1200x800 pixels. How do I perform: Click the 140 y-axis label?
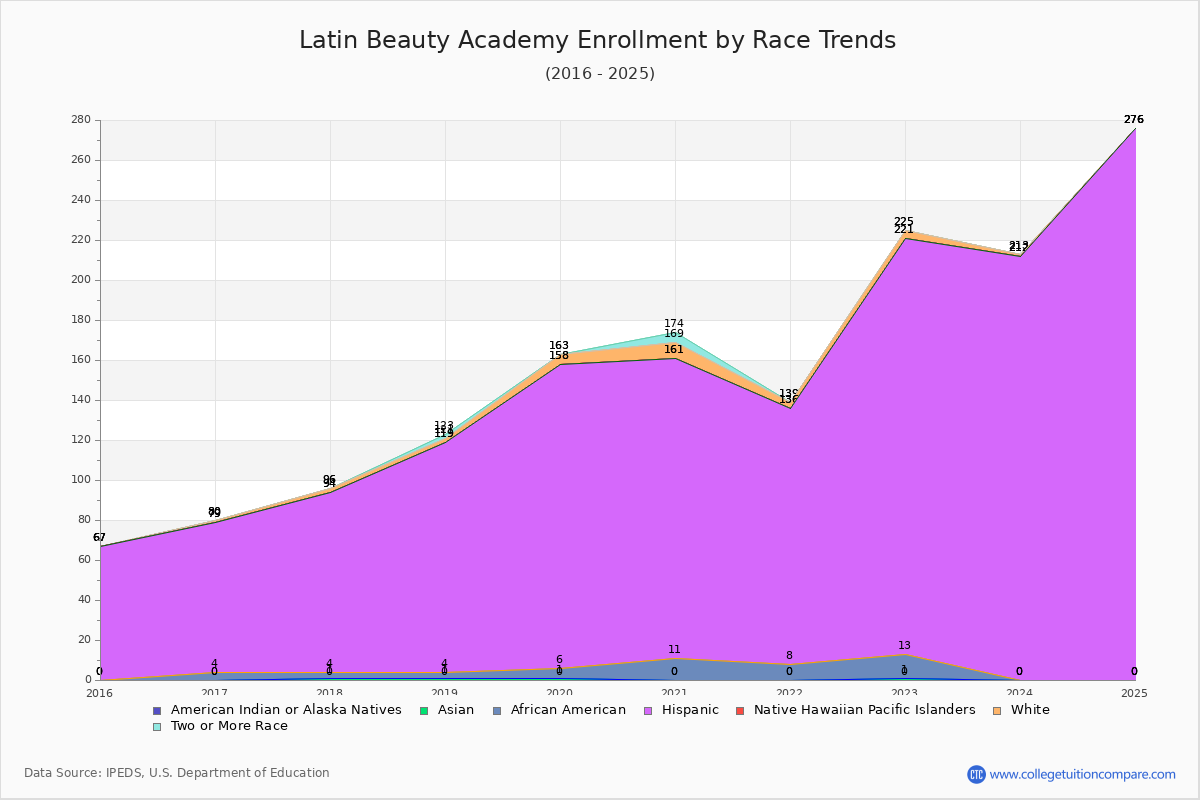pyautogui.click(x=81, y=400)
